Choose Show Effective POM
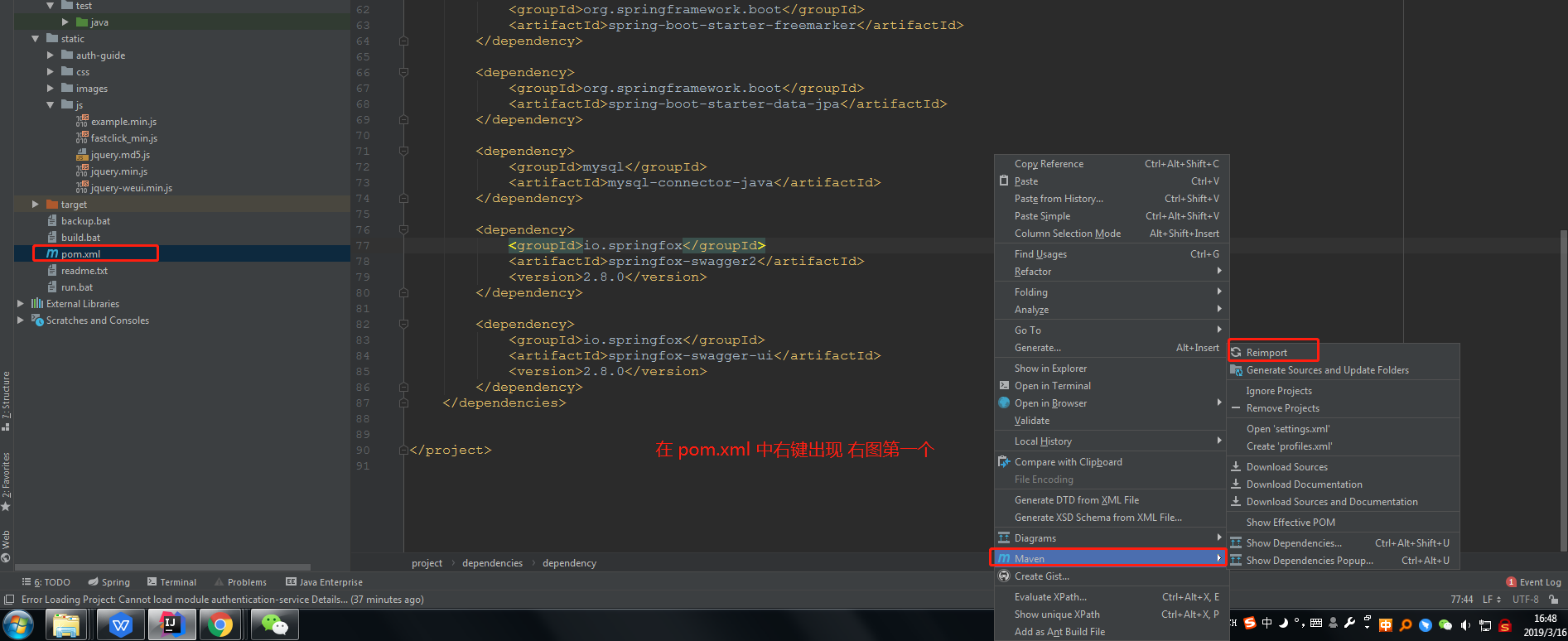The height and width of the screenshot is (641, 1568). [1344, 523]
